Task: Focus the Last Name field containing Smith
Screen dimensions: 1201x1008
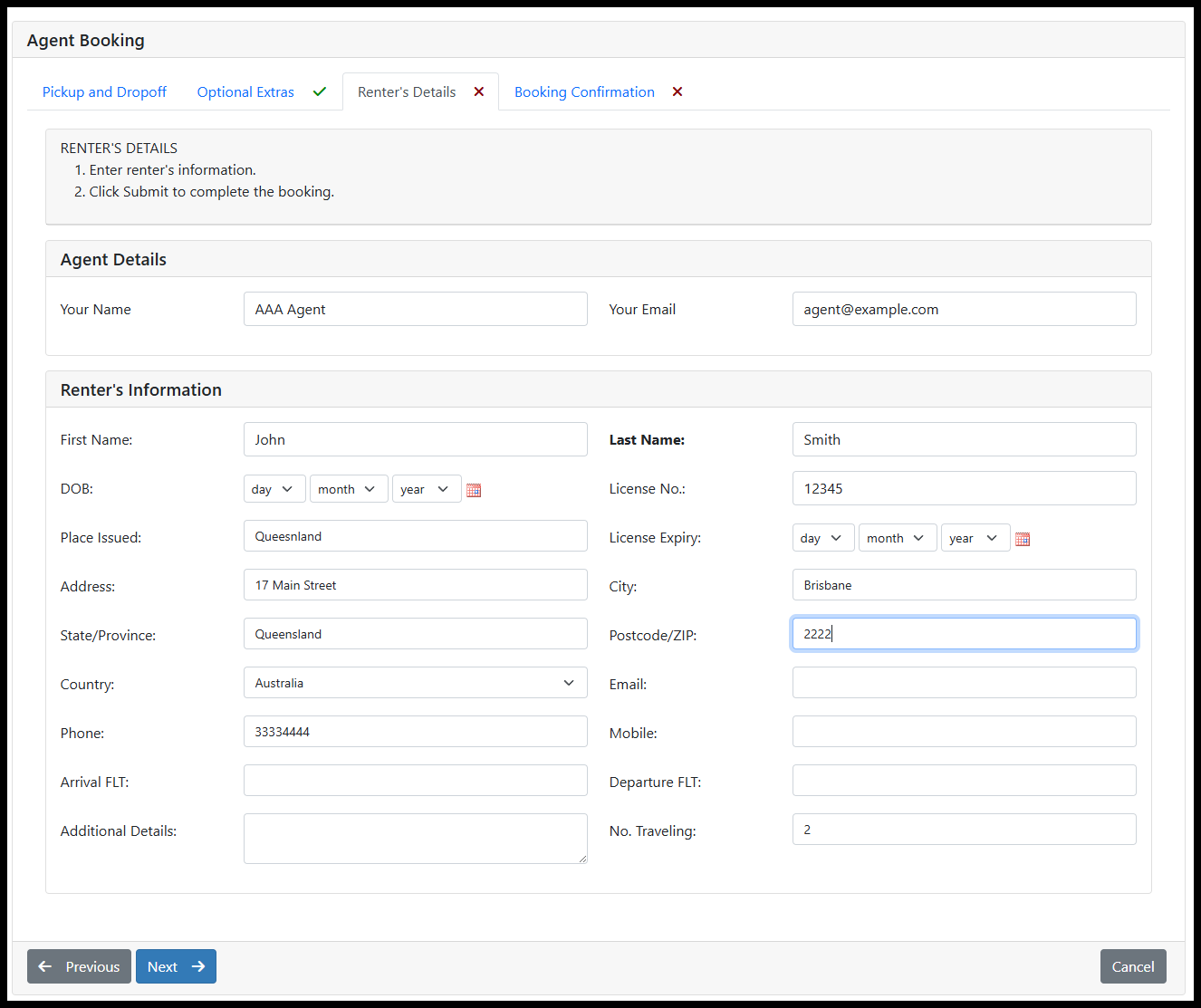Action: coord(965,439)
